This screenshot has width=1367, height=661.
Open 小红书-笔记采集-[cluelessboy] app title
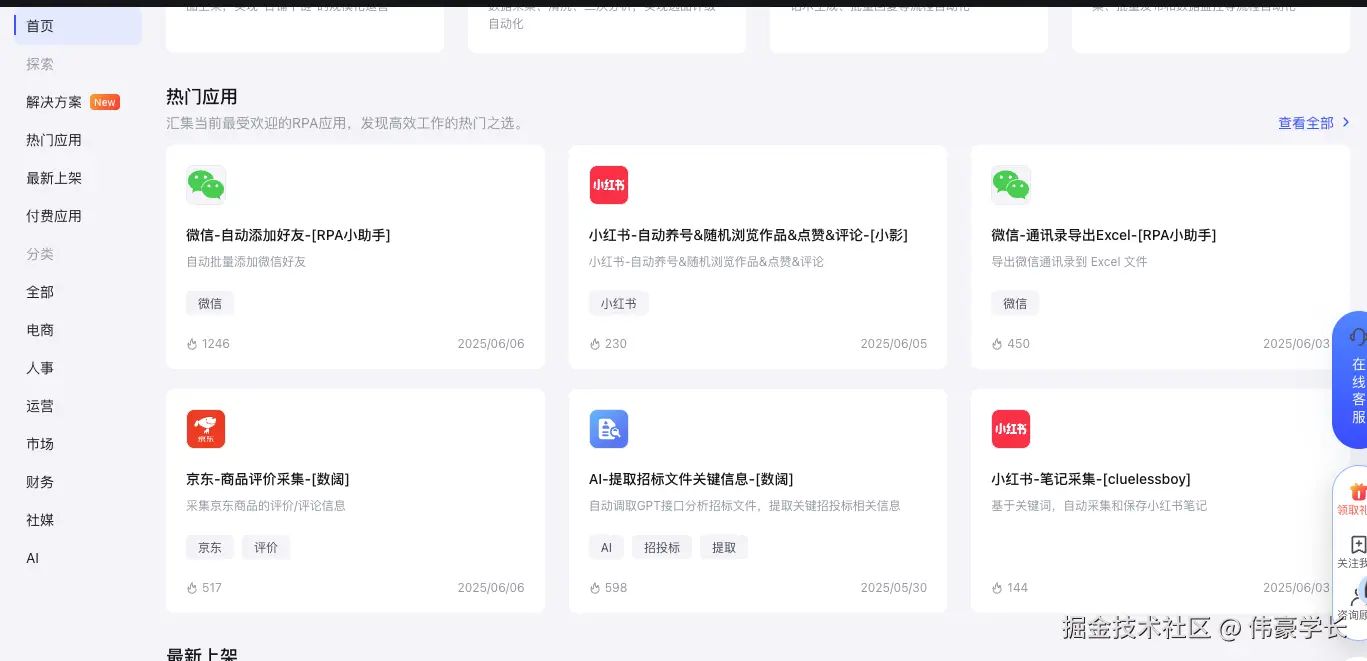[1091, 479]
